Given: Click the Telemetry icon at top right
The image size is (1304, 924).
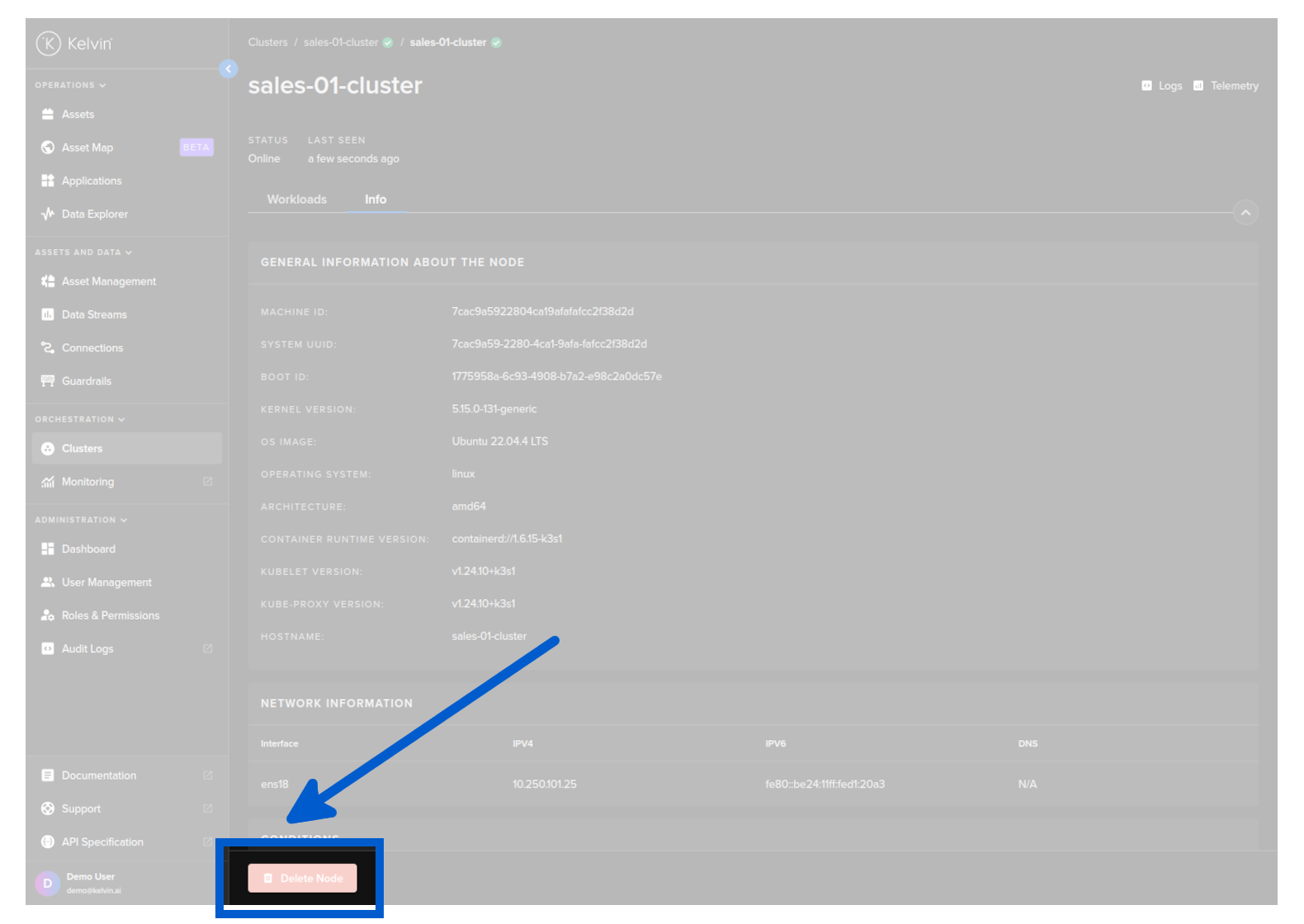Looking at the screenshot, I should point(1198,86).
